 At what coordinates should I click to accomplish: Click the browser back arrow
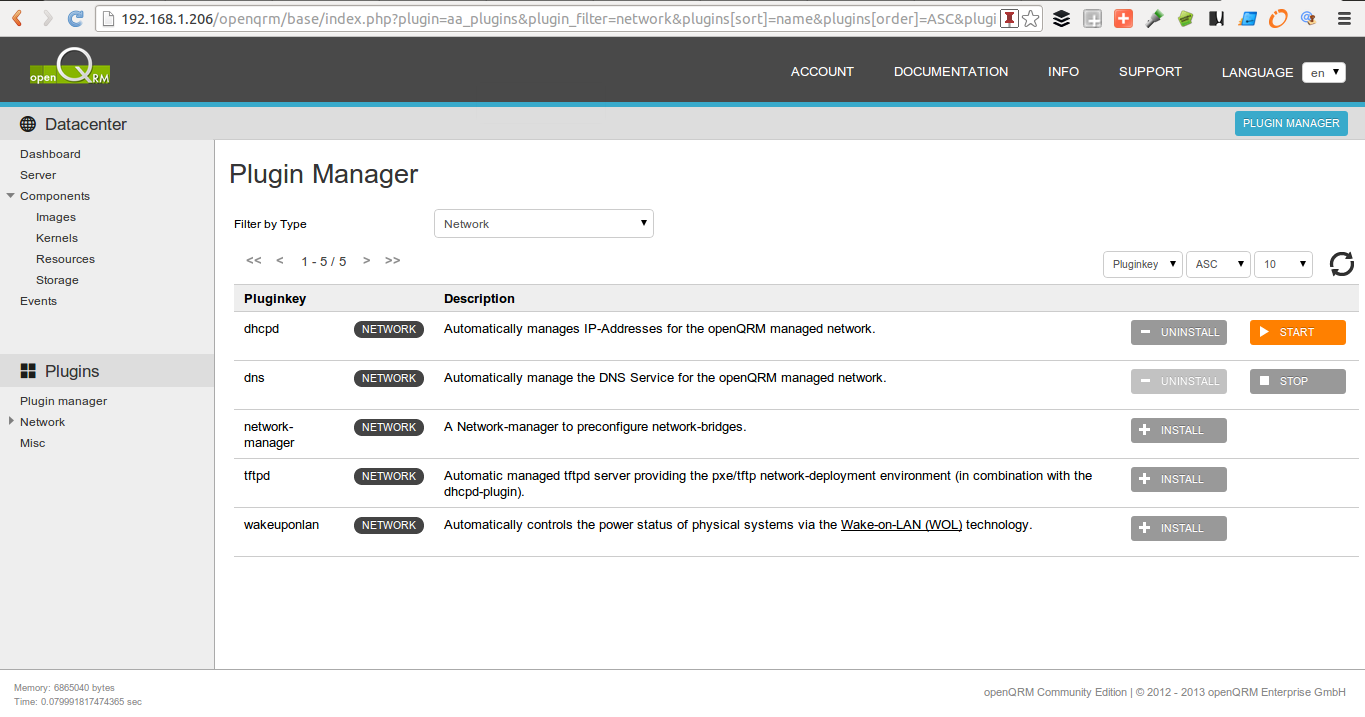(17, 18)
